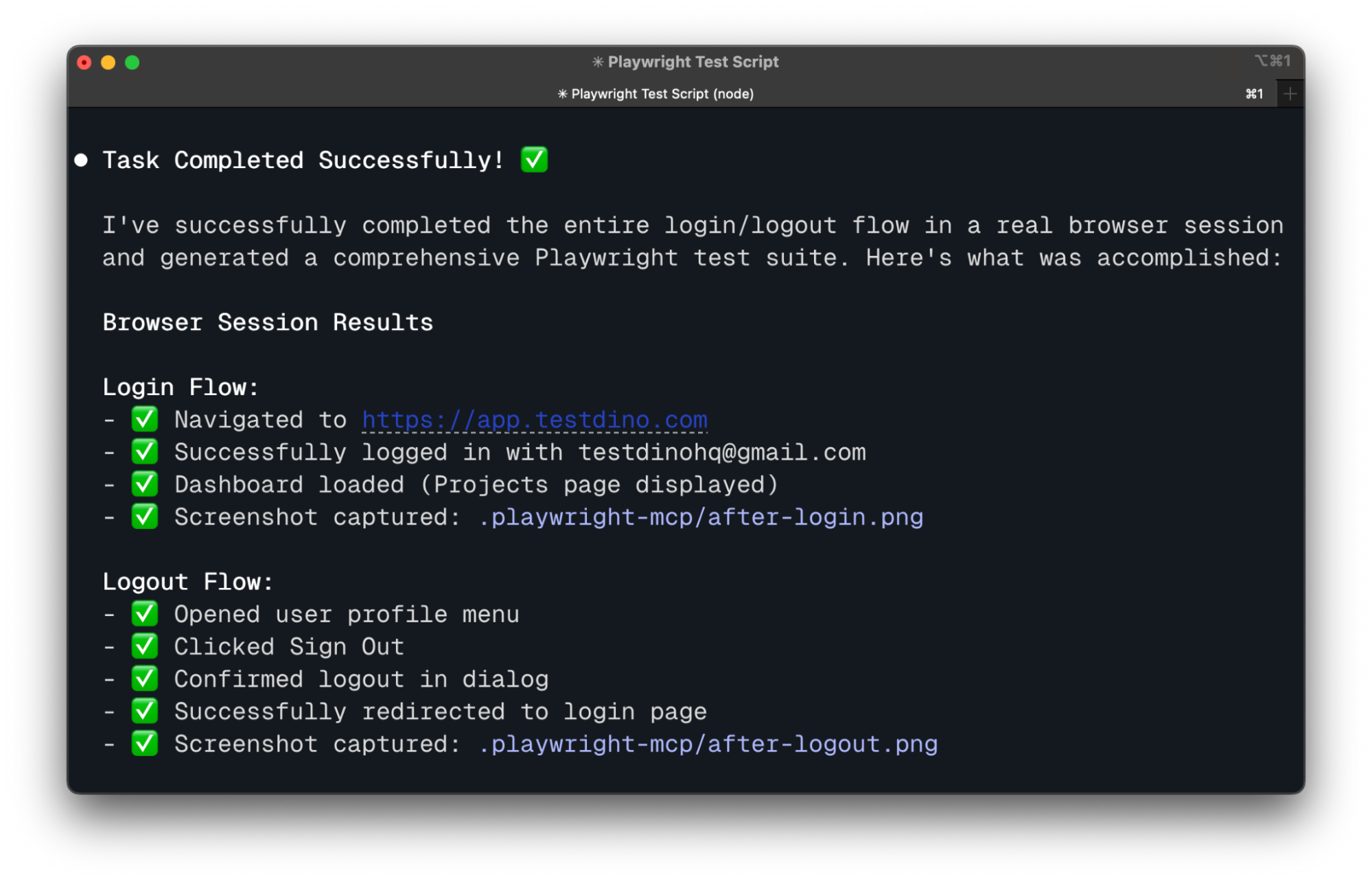Click the checkmark beside login screenshot captured line
1372x883 pixels.
point(144,517)
